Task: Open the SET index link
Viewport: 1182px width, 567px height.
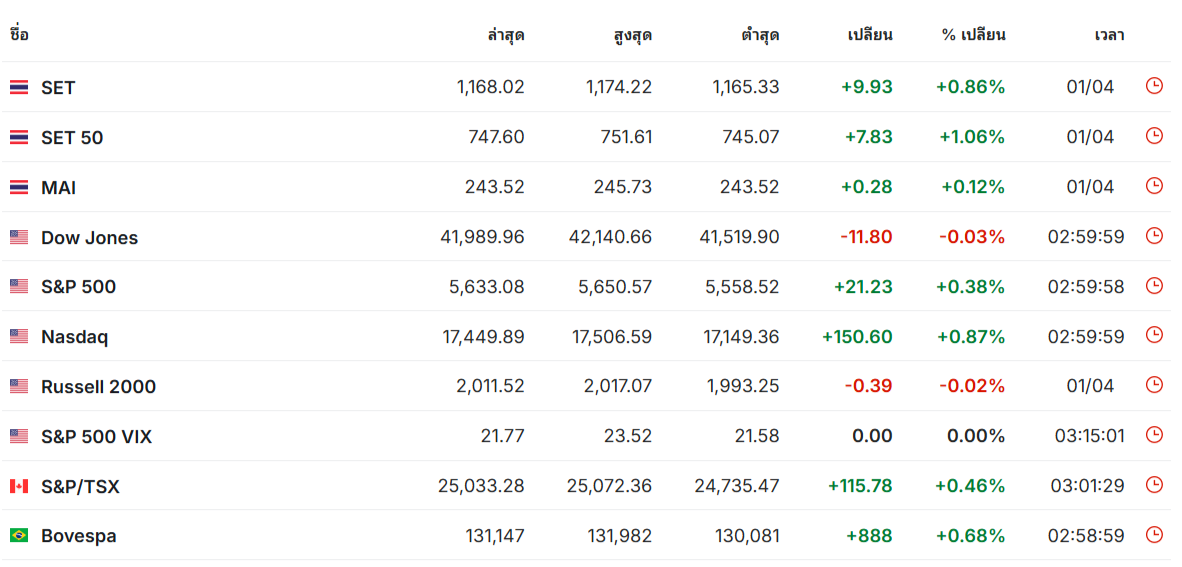Action: click(x=58, y=87)
